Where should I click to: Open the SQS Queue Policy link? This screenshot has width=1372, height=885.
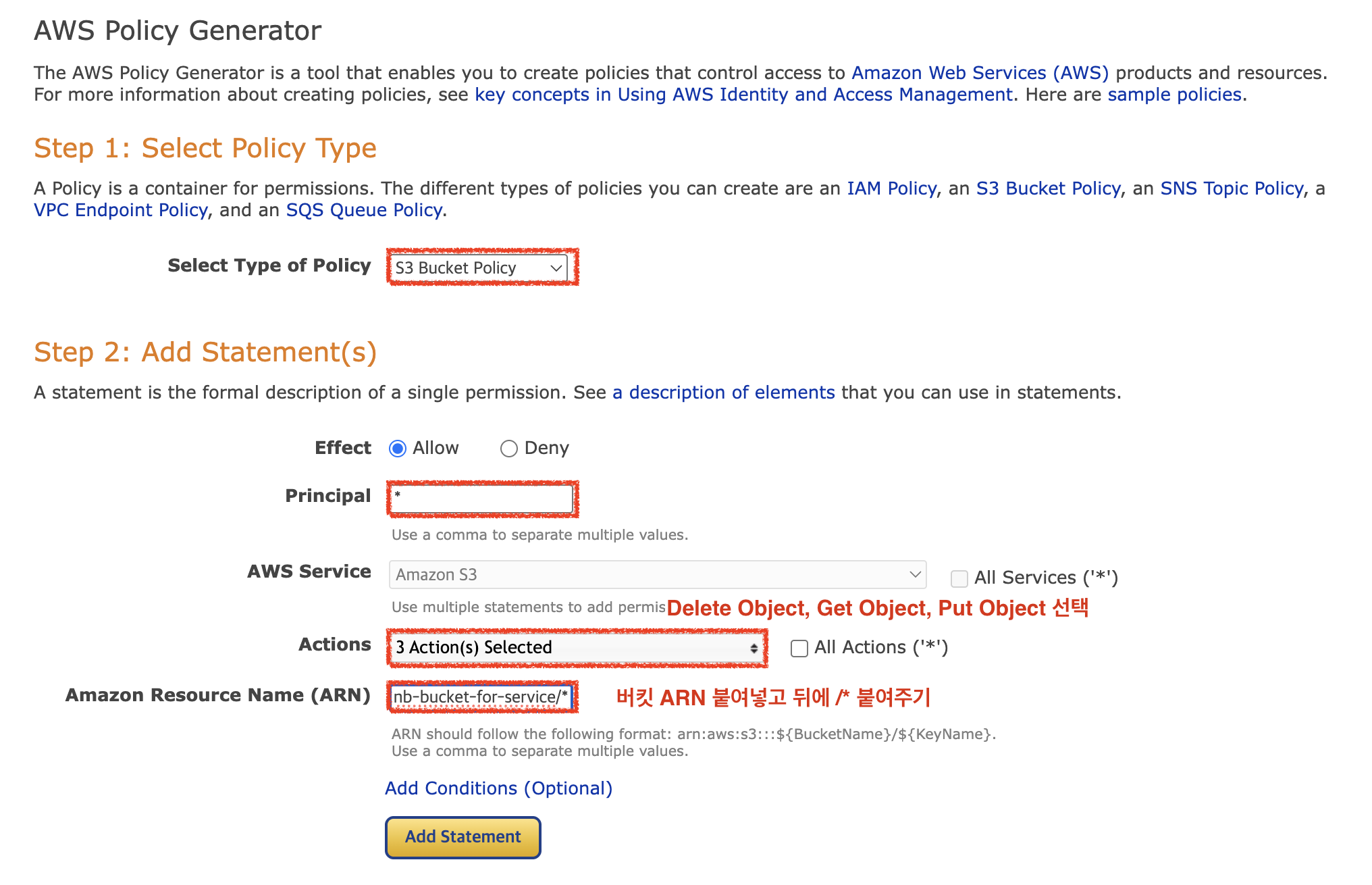[x=364, y=210]
